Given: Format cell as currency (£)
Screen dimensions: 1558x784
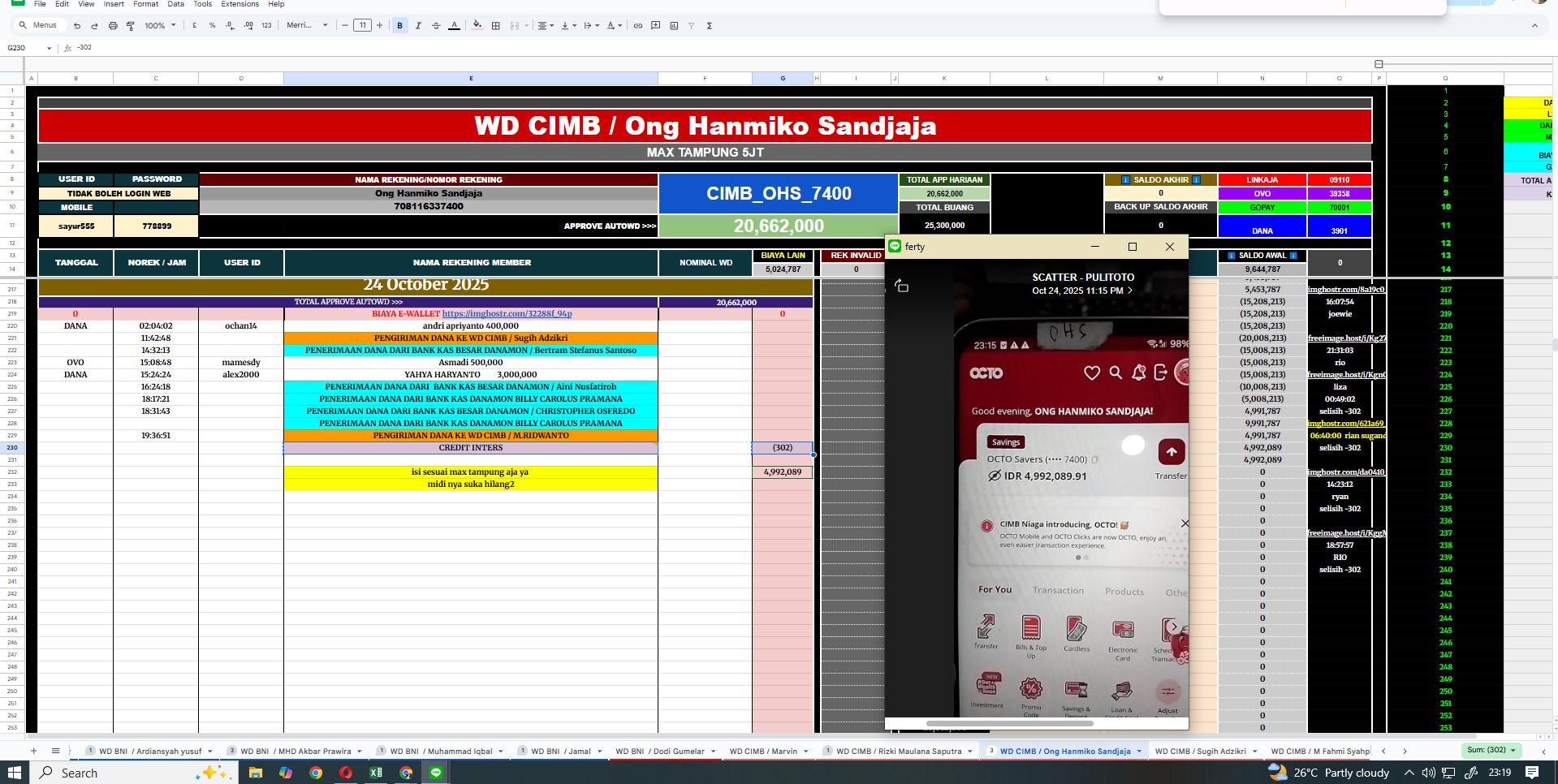Looking at the screenshot, I should [x=194, y=26].
